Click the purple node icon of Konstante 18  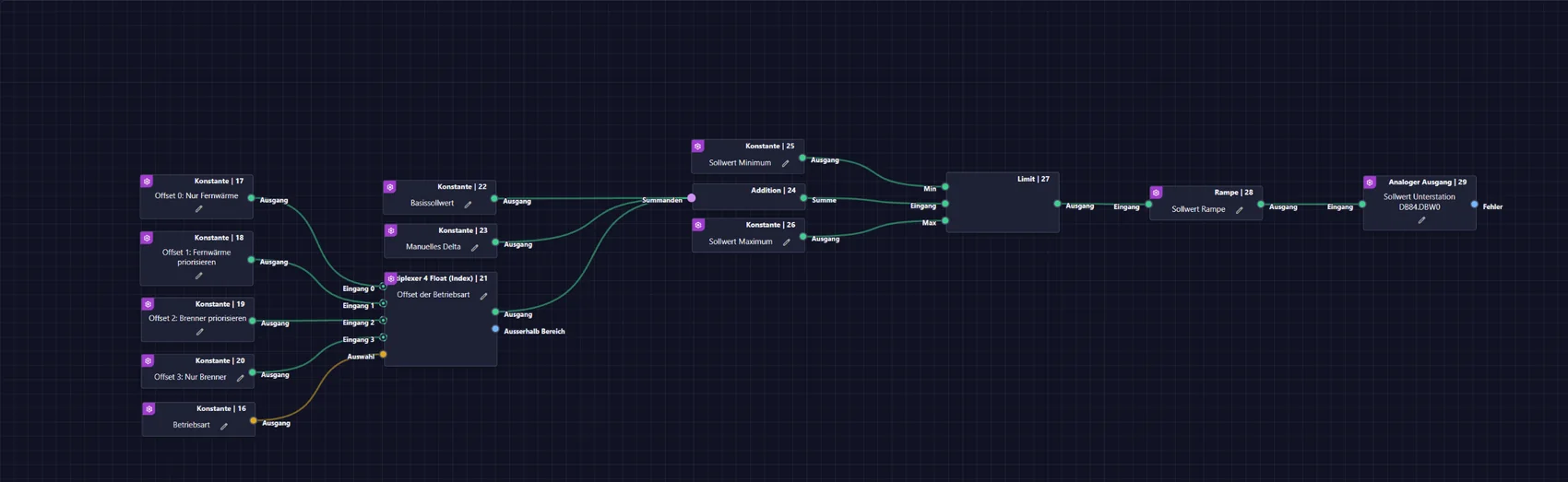click(x=147, y=238)
